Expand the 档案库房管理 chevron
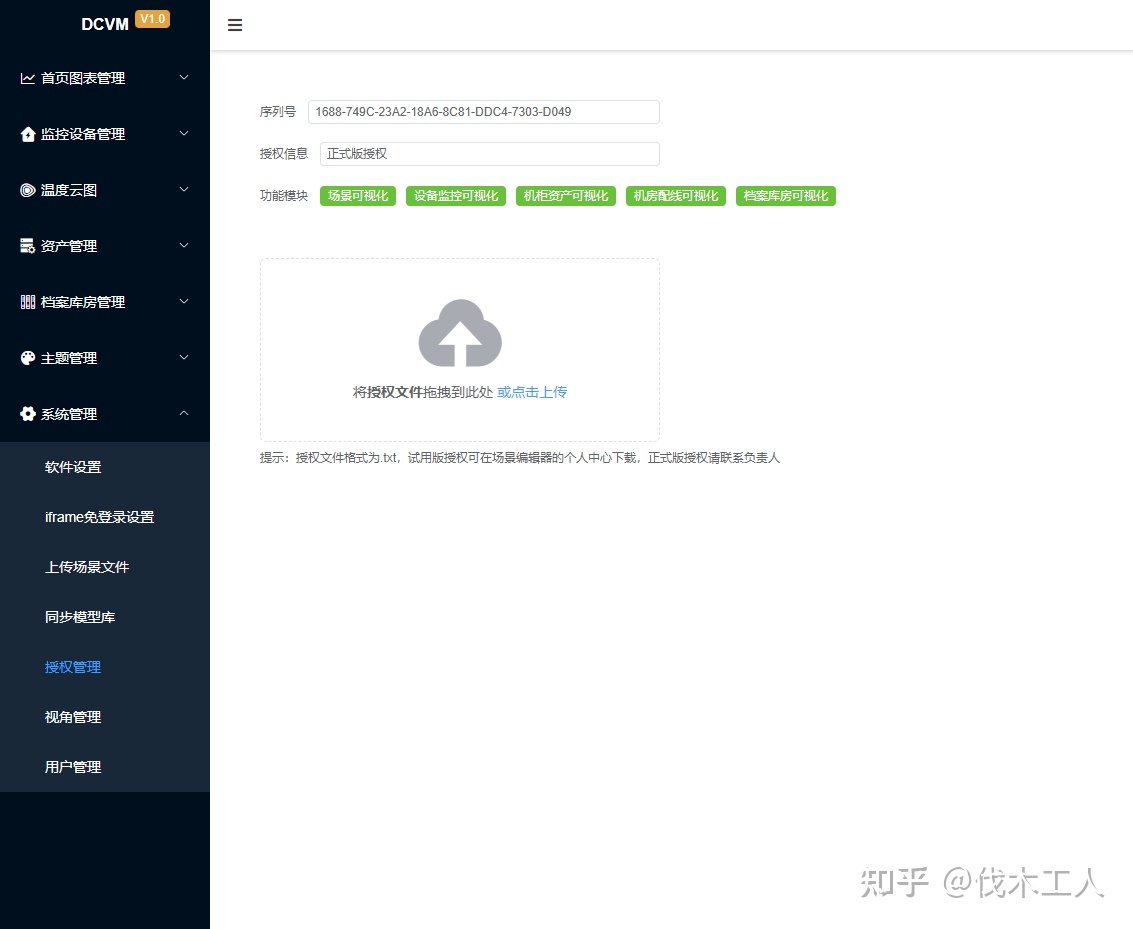1133x929 pixels. coord(184,301)
